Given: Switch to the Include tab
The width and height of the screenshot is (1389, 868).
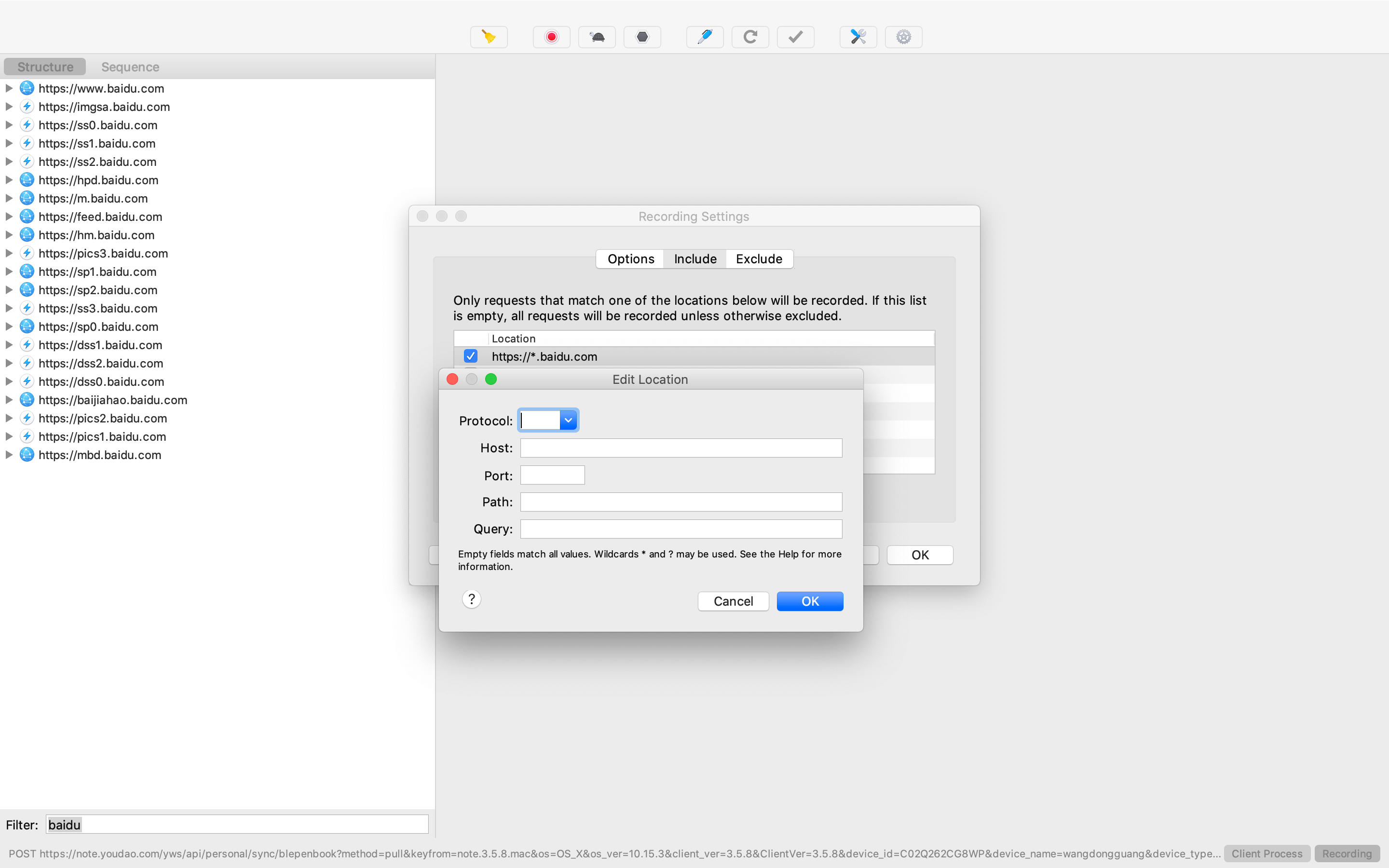Looking at the screenshot, I should pos(695,258).
